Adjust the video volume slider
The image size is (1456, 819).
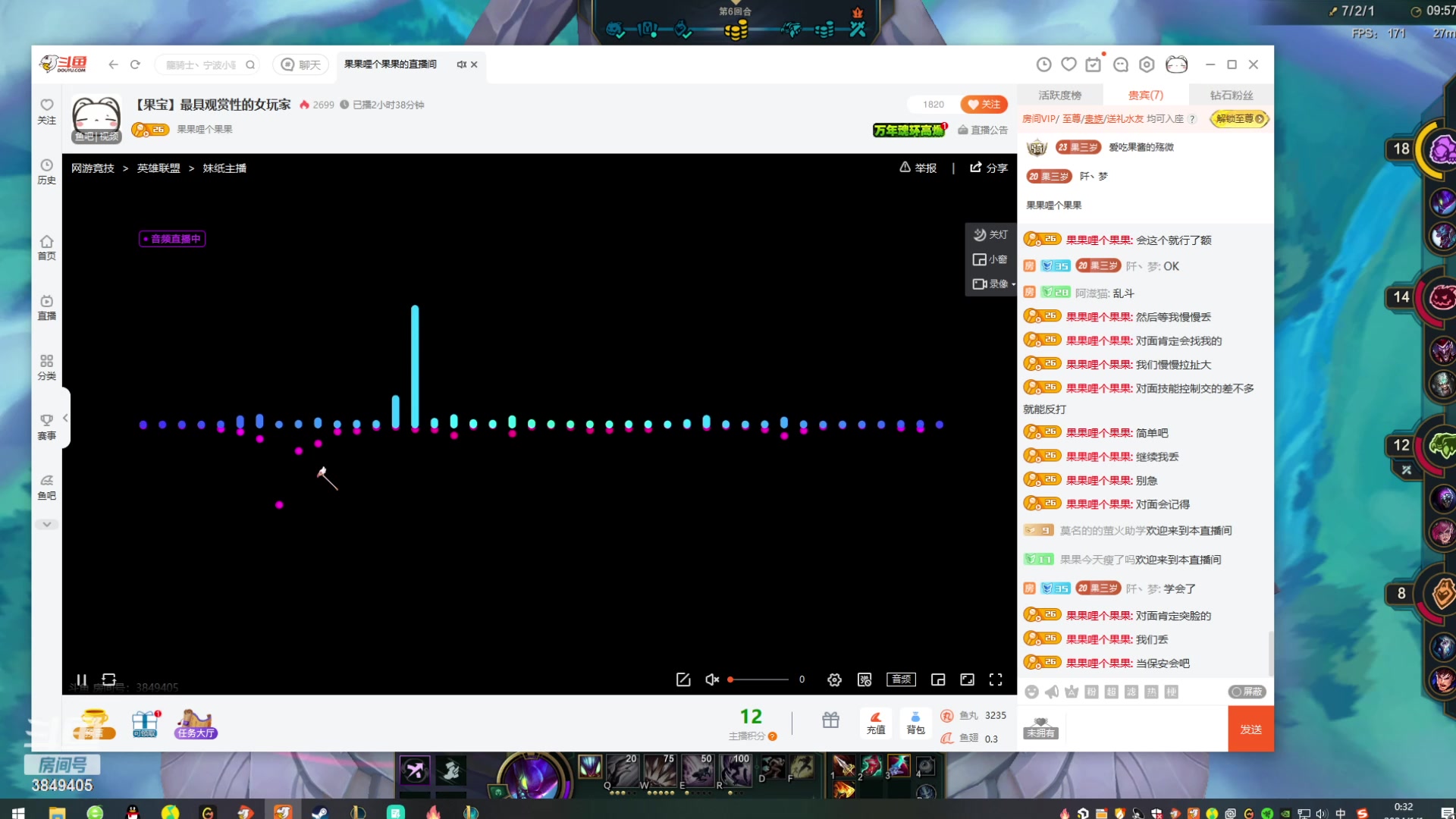click(x=758, y=679)
